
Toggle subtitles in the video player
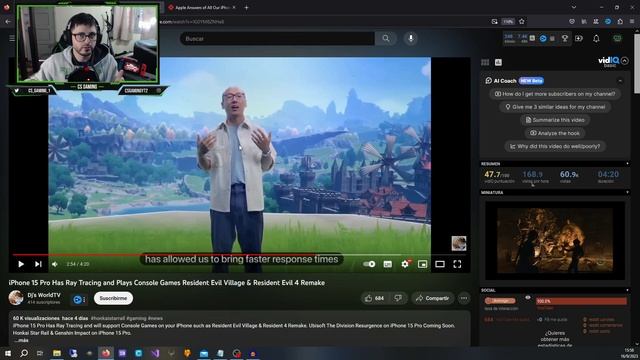(x=388, y=264)
